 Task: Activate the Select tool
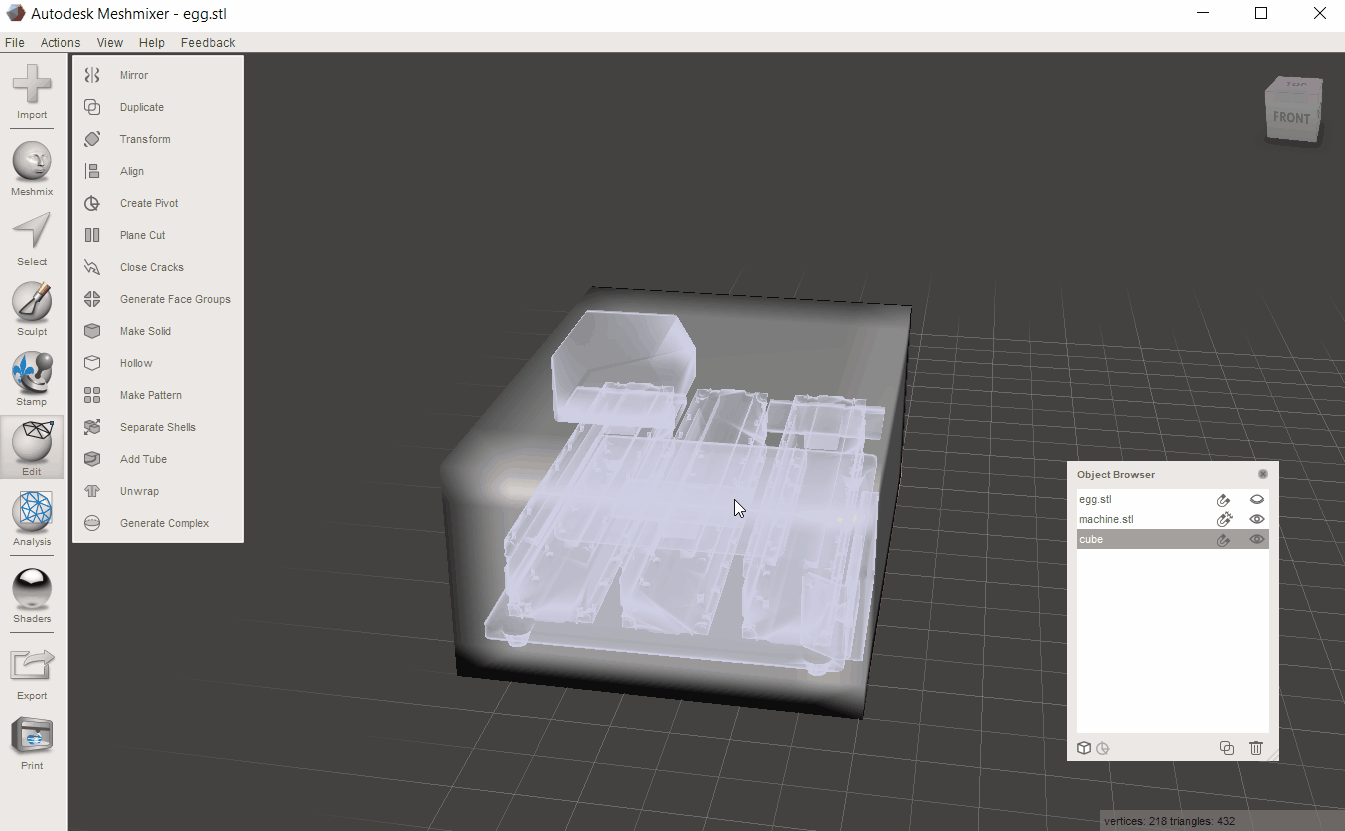click(x=32, y=239)
